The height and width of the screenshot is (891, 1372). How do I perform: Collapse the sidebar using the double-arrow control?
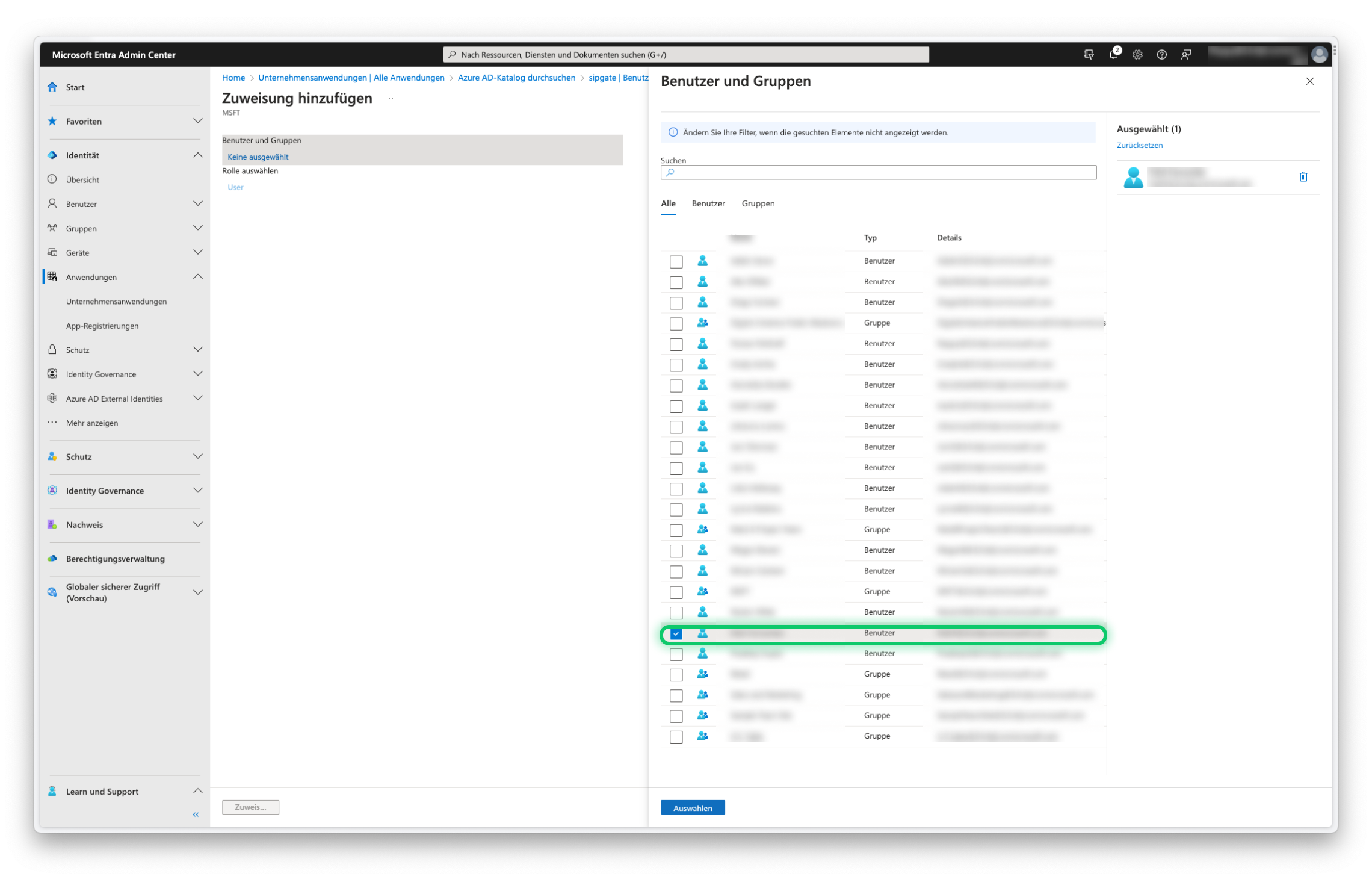pyautogui.click(x=195, y=814)
